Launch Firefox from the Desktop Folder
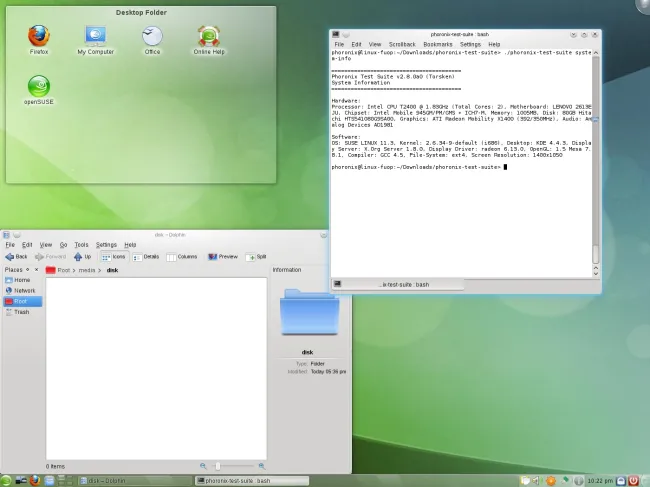The width and height of the screenshot is (650, 487). tap(39, 40)
